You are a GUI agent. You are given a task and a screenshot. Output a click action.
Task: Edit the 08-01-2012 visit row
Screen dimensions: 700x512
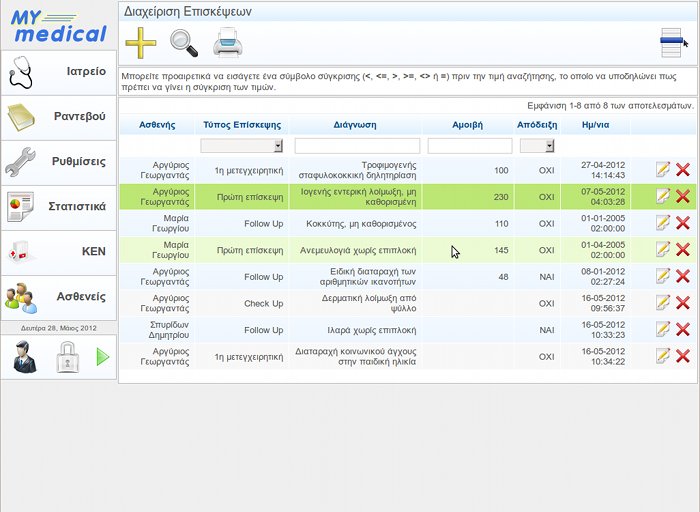point(663,276)
